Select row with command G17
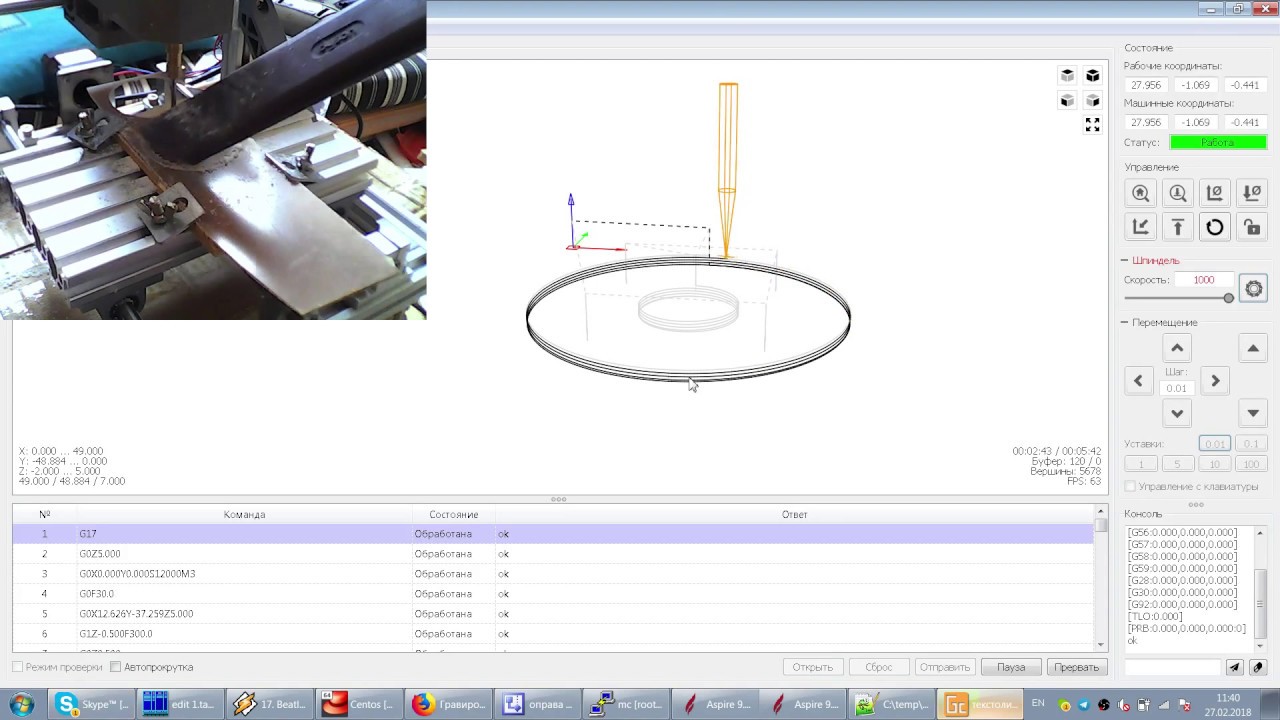 (553, 534)
